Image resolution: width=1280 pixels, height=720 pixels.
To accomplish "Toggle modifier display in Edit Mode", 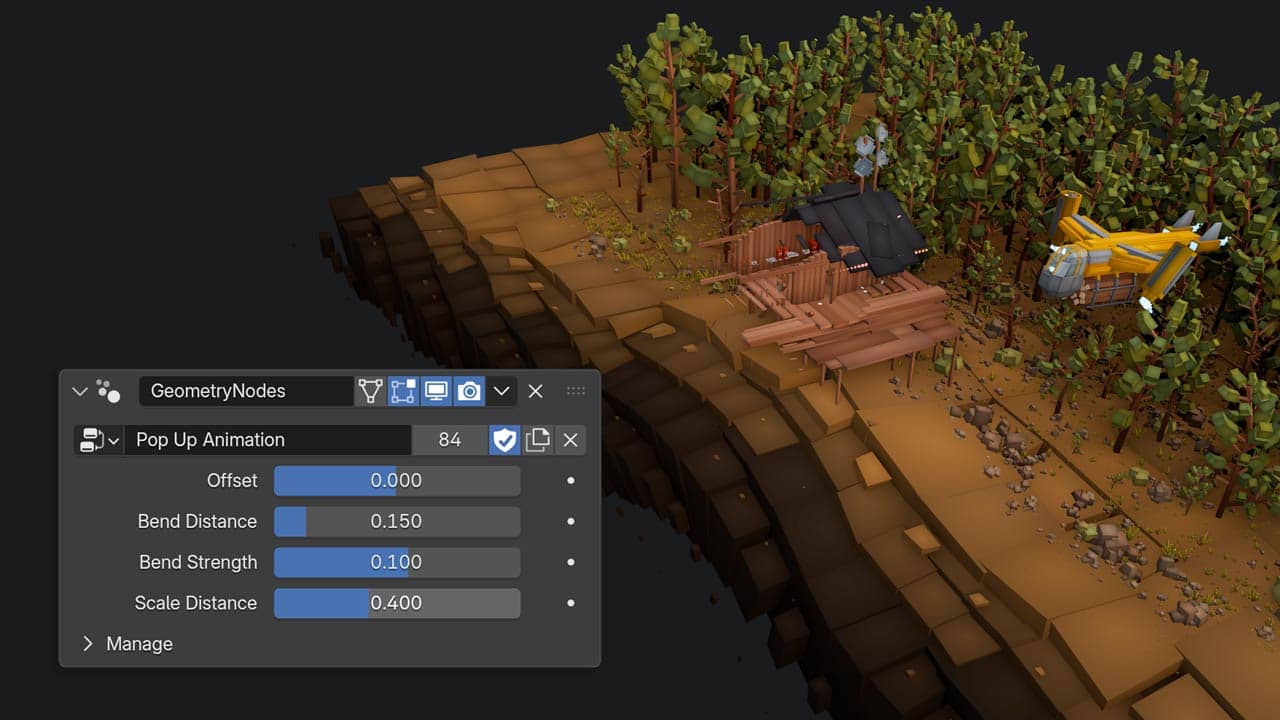I will 403,391.
